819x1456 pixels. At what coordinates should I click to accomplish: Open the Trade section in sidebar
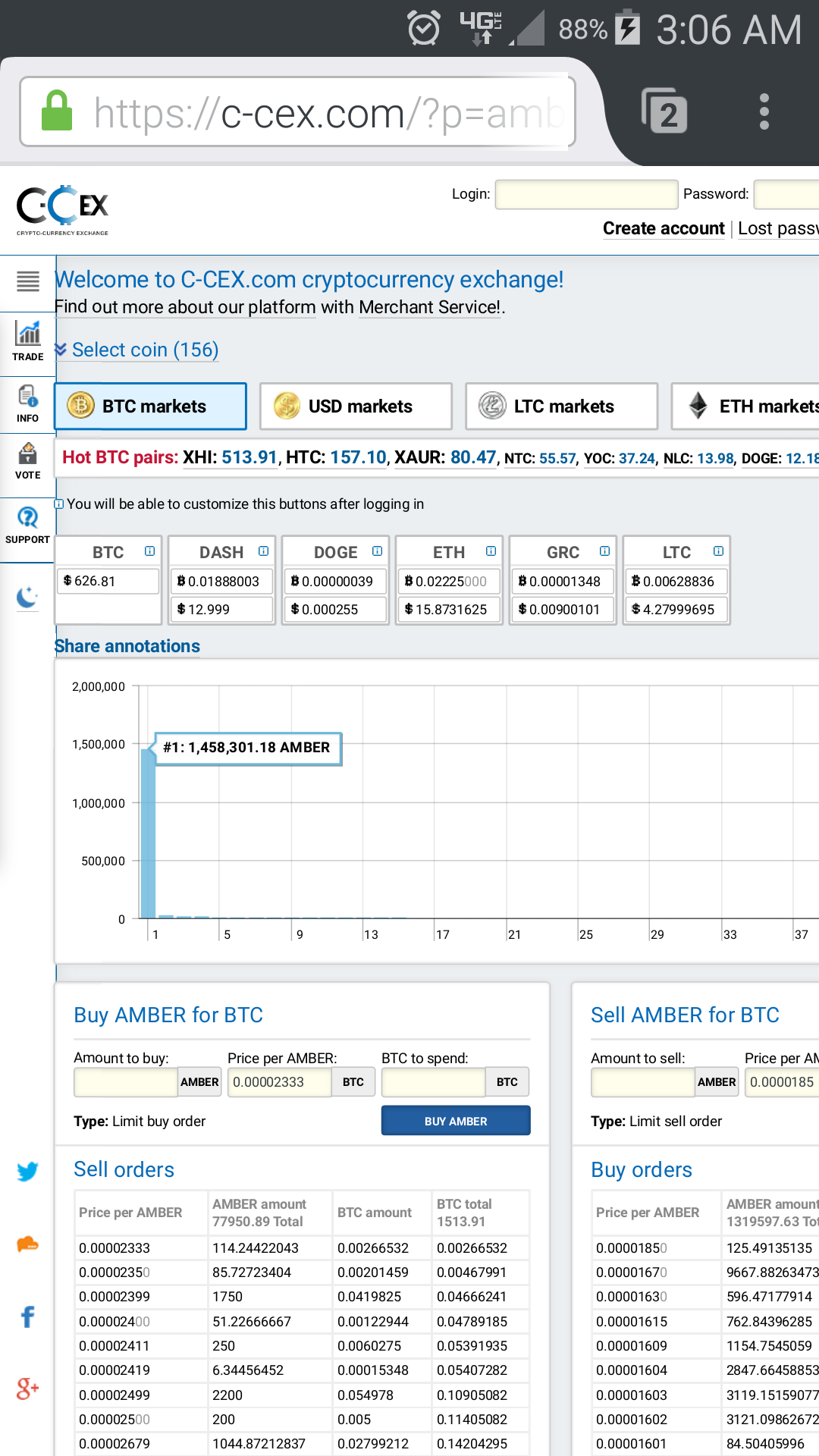pyautogui.click(x=28, y=340)
